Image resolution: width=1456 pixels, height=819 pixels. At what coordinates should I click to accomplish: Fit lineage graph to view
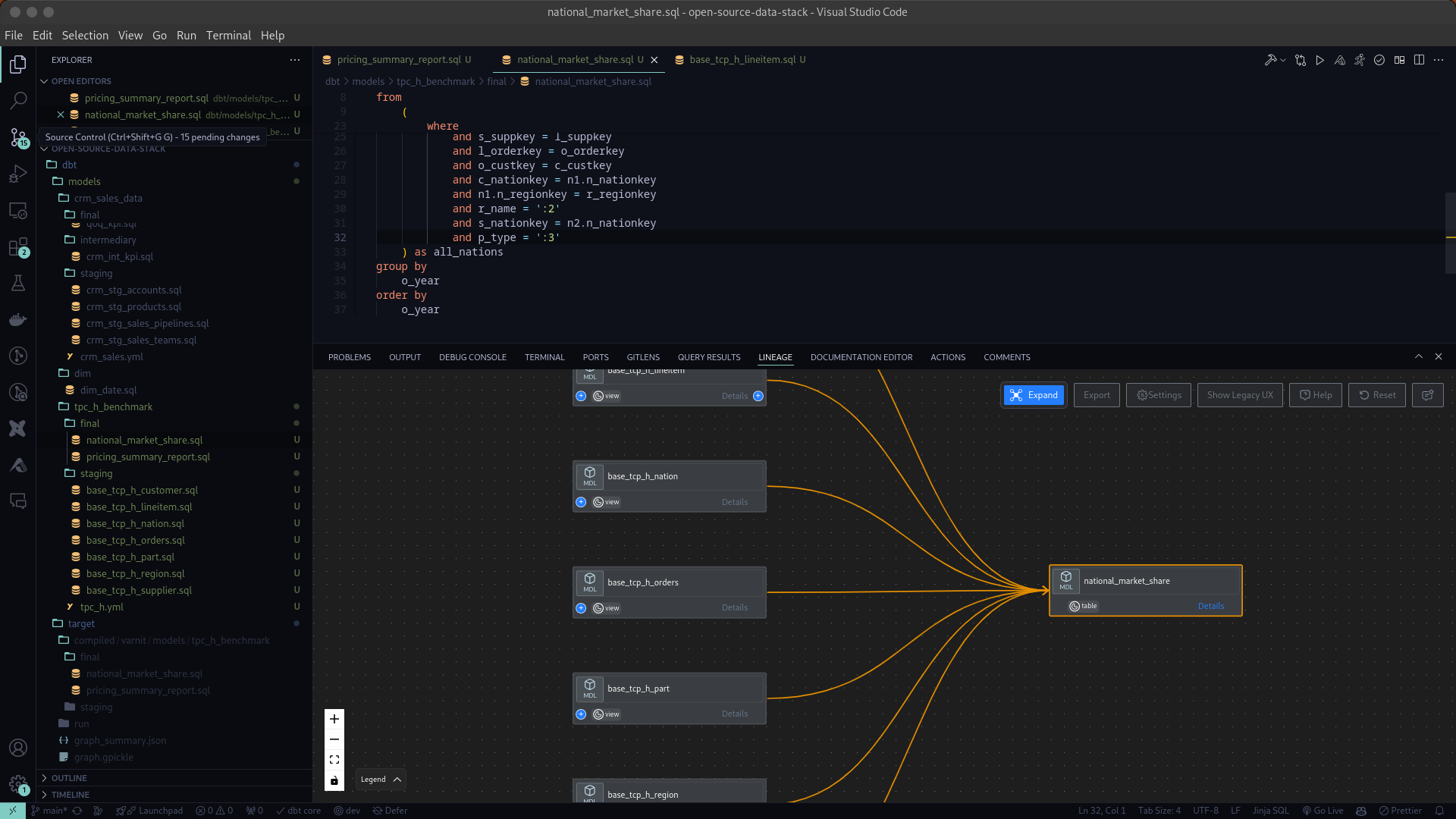[x=334, y=760]
